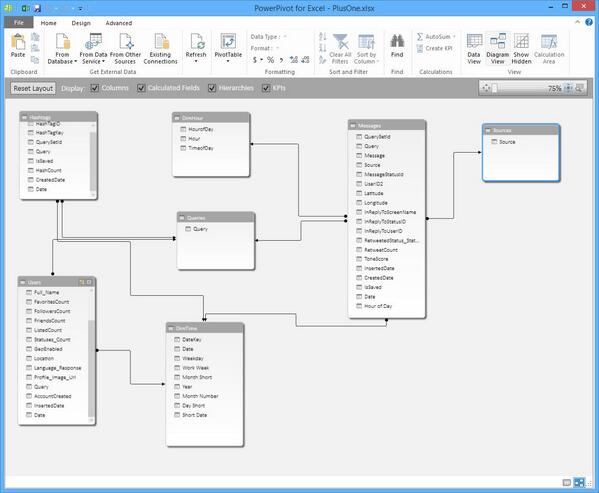The image size is (599, 493).
Task: Click Fit to Screen icon beside 75%
Action: pos(568,88)
